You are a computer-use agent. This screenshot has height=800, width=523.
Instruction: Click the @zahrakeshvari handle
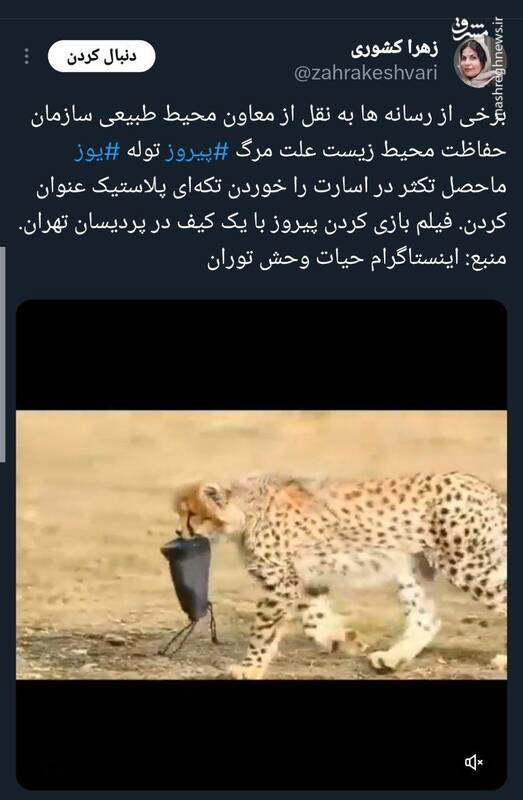click(365, 73)
